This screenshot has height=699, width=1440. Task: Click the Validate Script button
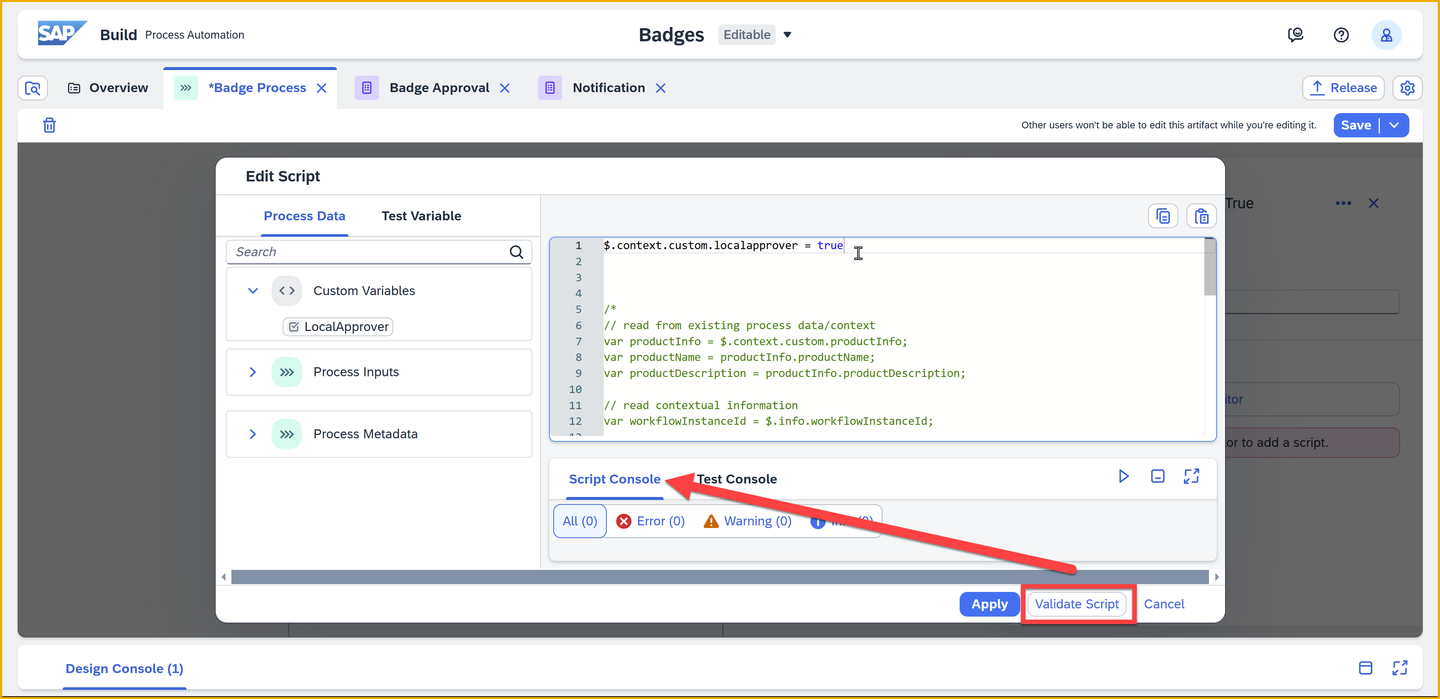coord(1077,604)
